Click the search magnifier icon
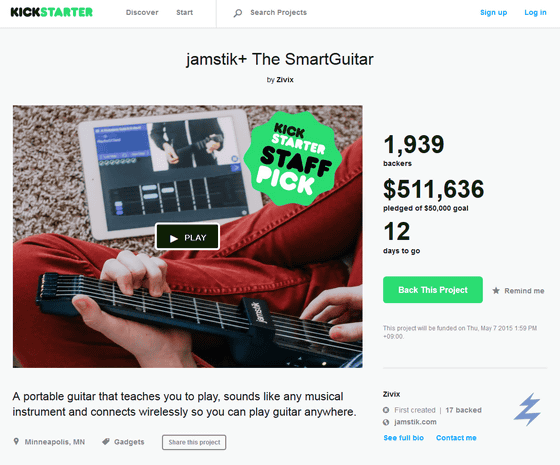 coord(238,13)
